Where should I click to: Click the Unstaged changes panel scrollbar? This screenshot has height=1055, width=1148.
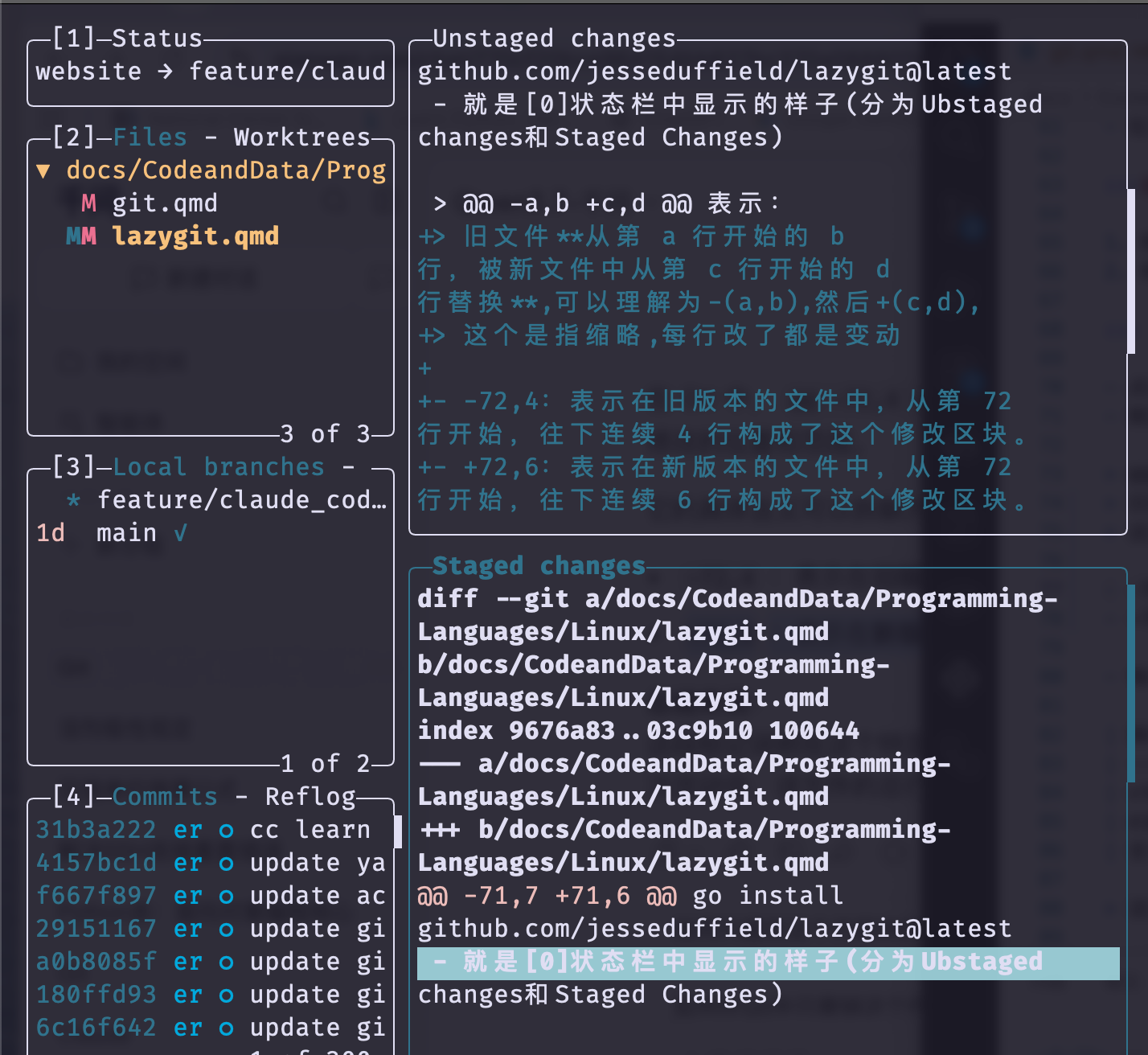point(1131,272)
